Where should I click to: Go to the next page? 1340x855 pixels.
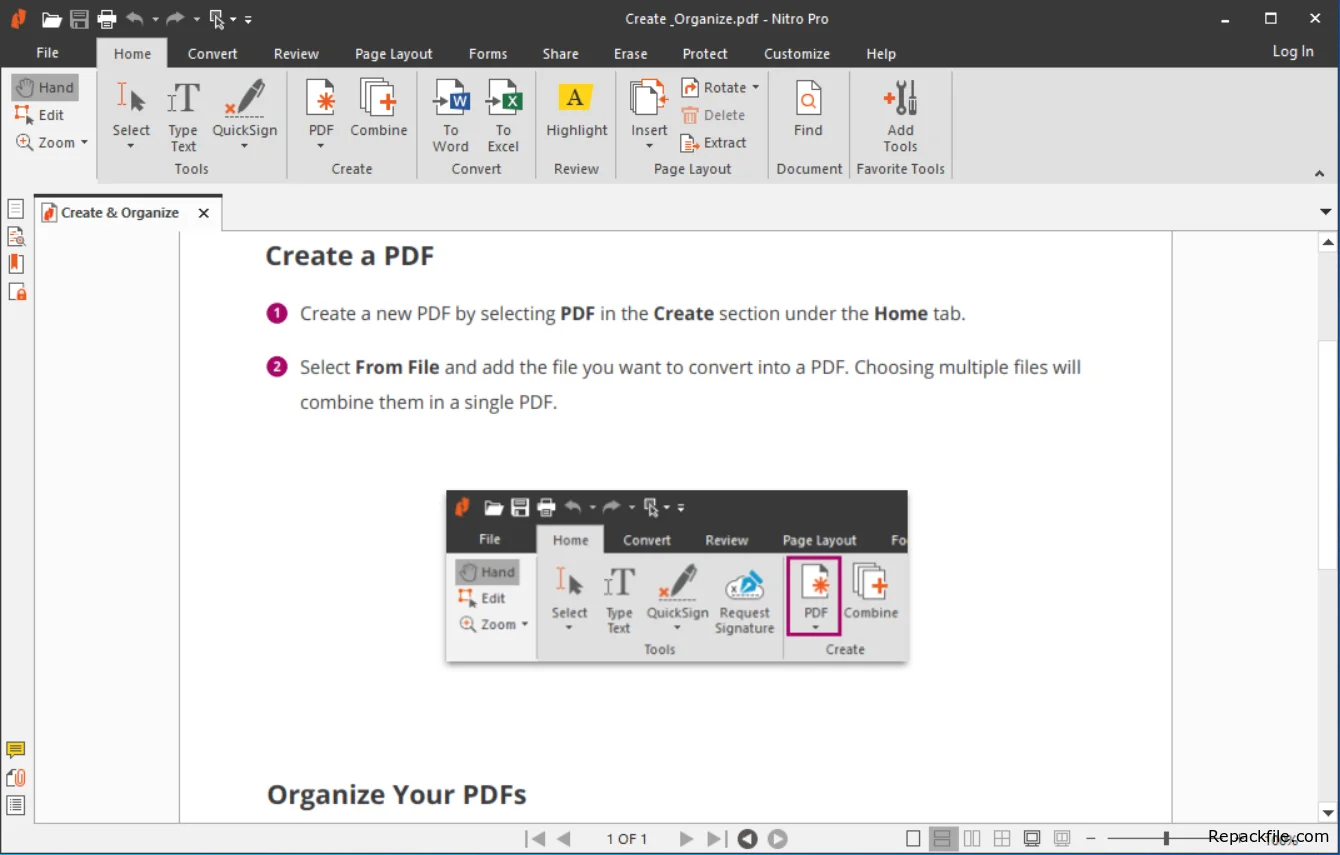[686, 839]
